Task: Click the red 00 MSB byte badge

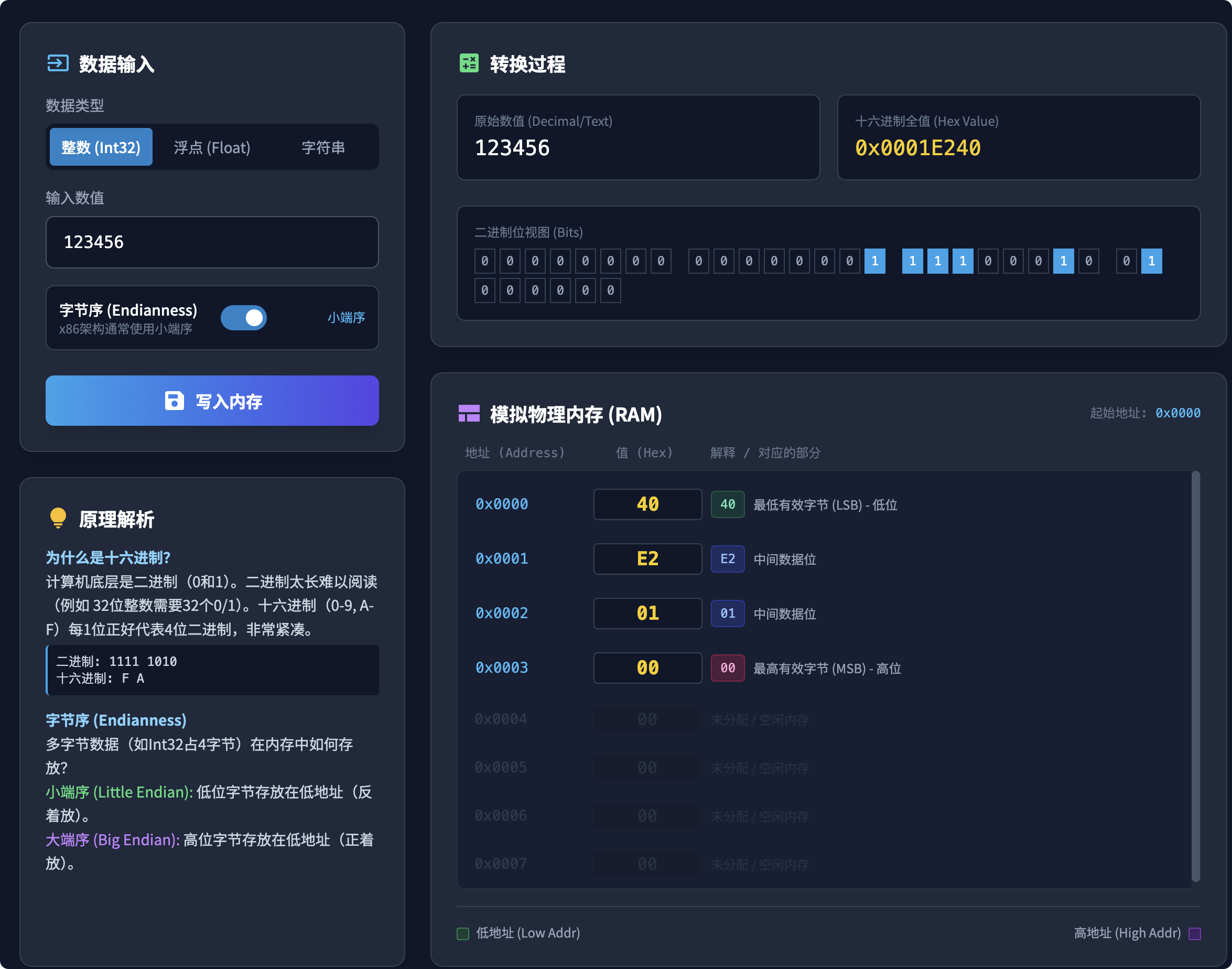Action: pos(727,667)
